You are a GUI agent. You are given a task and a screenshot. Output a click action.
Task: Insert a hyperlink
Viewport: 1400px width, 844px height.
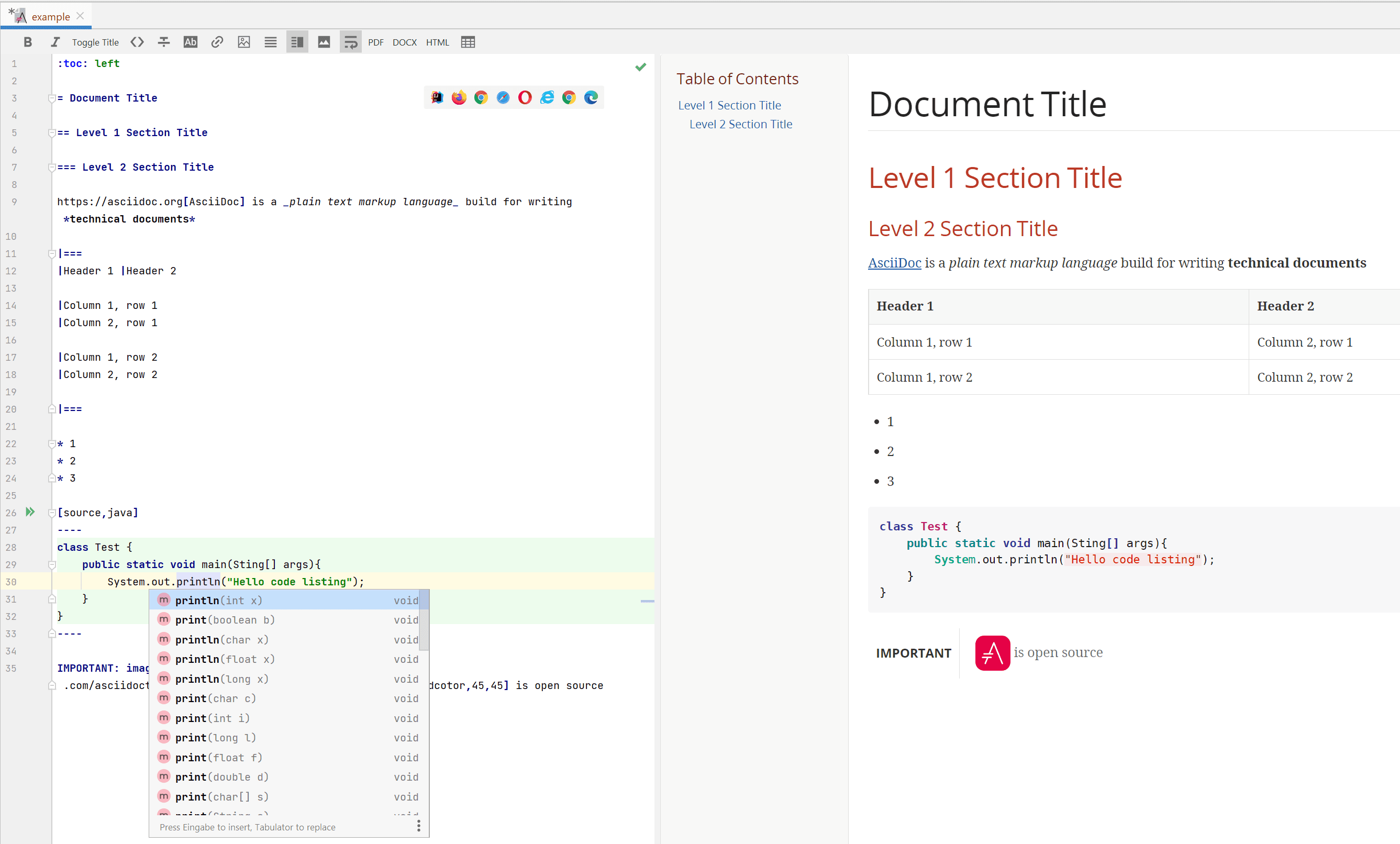pos(218,41)
